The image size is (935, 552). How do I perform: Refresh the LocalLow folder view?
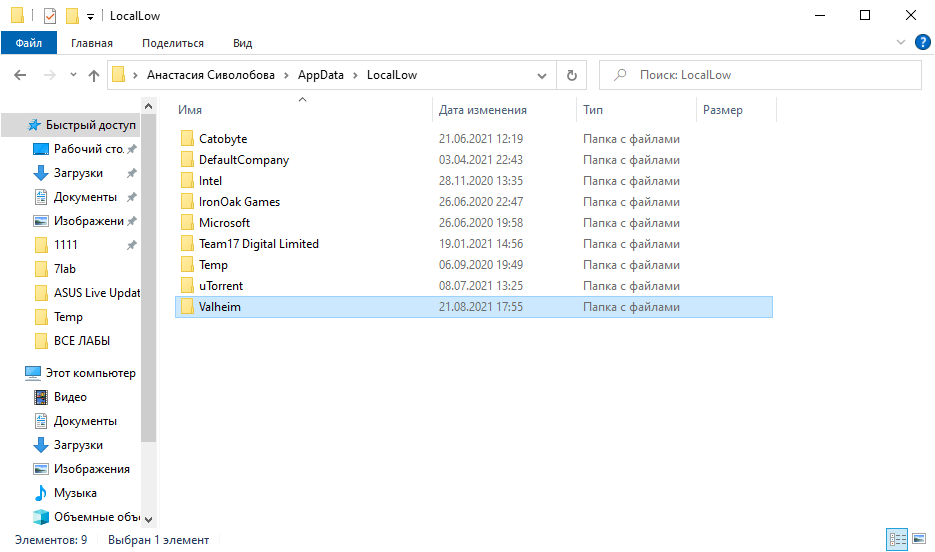(x=571, y=75)
